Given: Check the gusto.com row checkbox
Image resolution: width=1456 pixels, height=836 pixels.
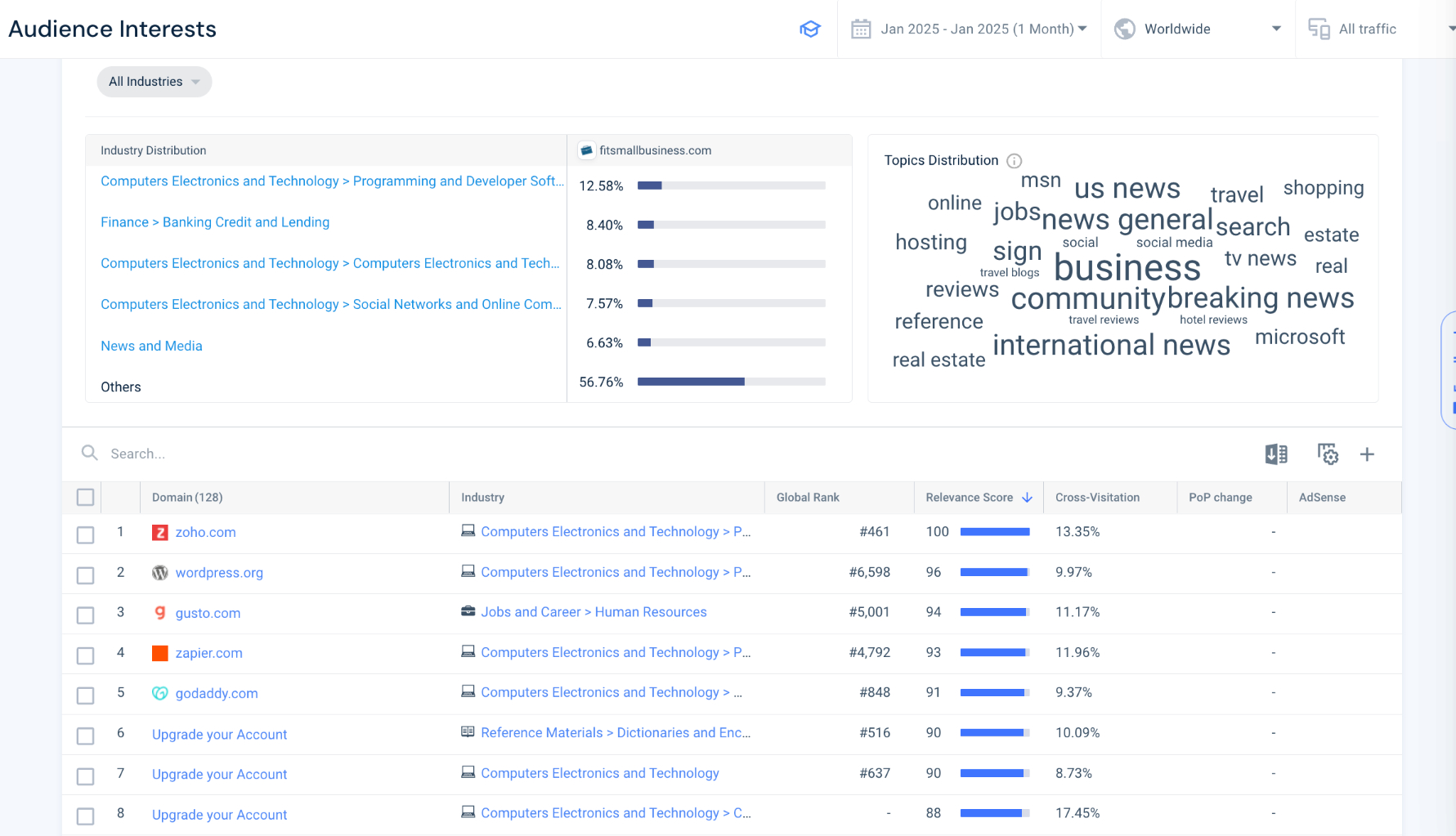Looking at the screenshot, I should pos(85,615).
